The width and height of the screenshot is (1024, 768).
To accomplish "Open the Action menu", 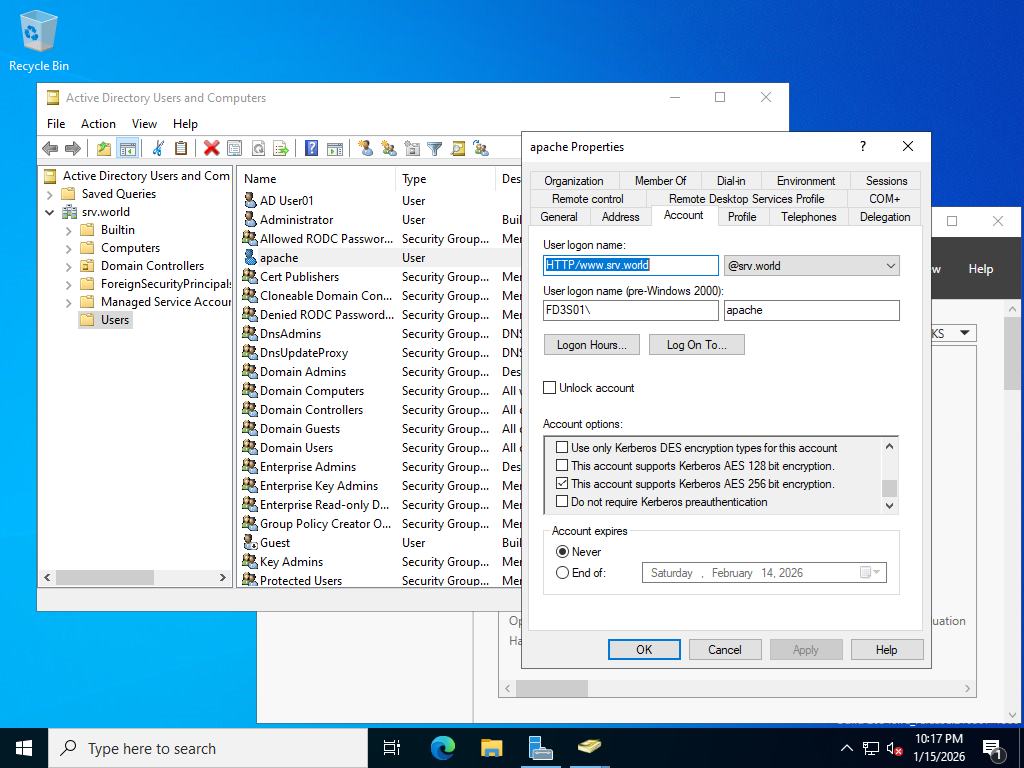I will tap(98, 124).
